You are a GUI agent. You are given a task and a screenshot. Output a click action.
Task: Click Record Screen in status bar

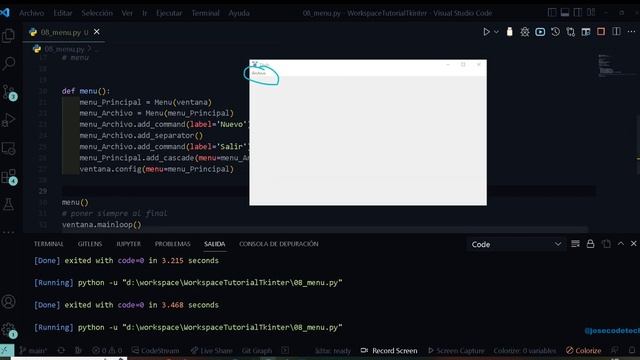click(389, 350)
